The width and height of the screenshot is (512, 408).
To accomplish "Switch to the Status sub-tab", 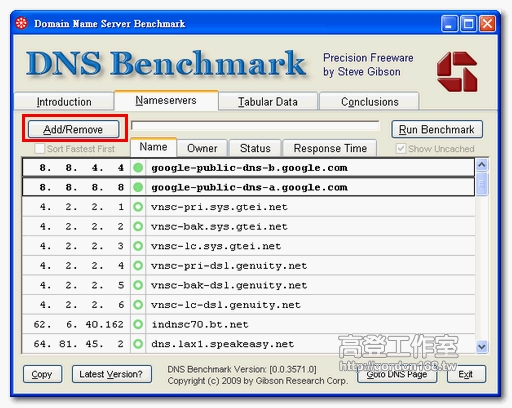I will [x=255, y=148].
